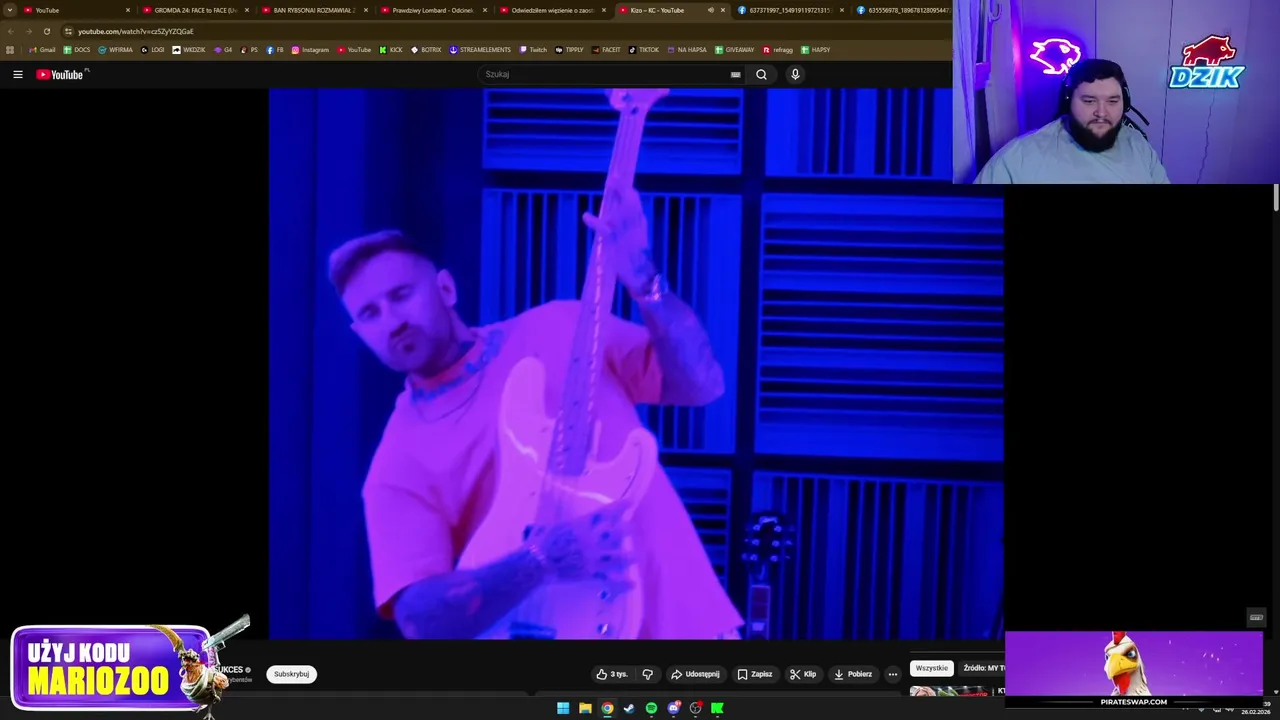Open the refragg bookmark

point(778,50)
